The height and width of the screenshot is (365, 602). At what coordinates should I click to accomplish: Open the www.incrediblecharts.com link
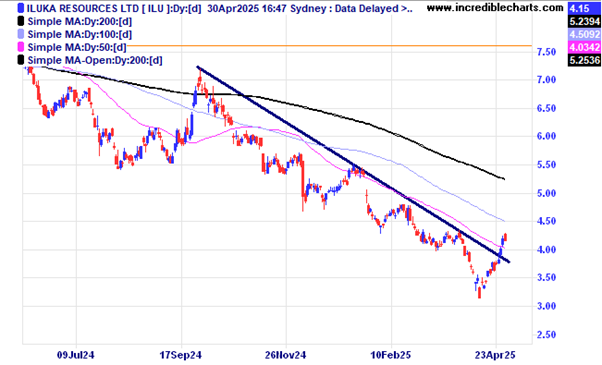pyautogui.click(x=495, y=7)
